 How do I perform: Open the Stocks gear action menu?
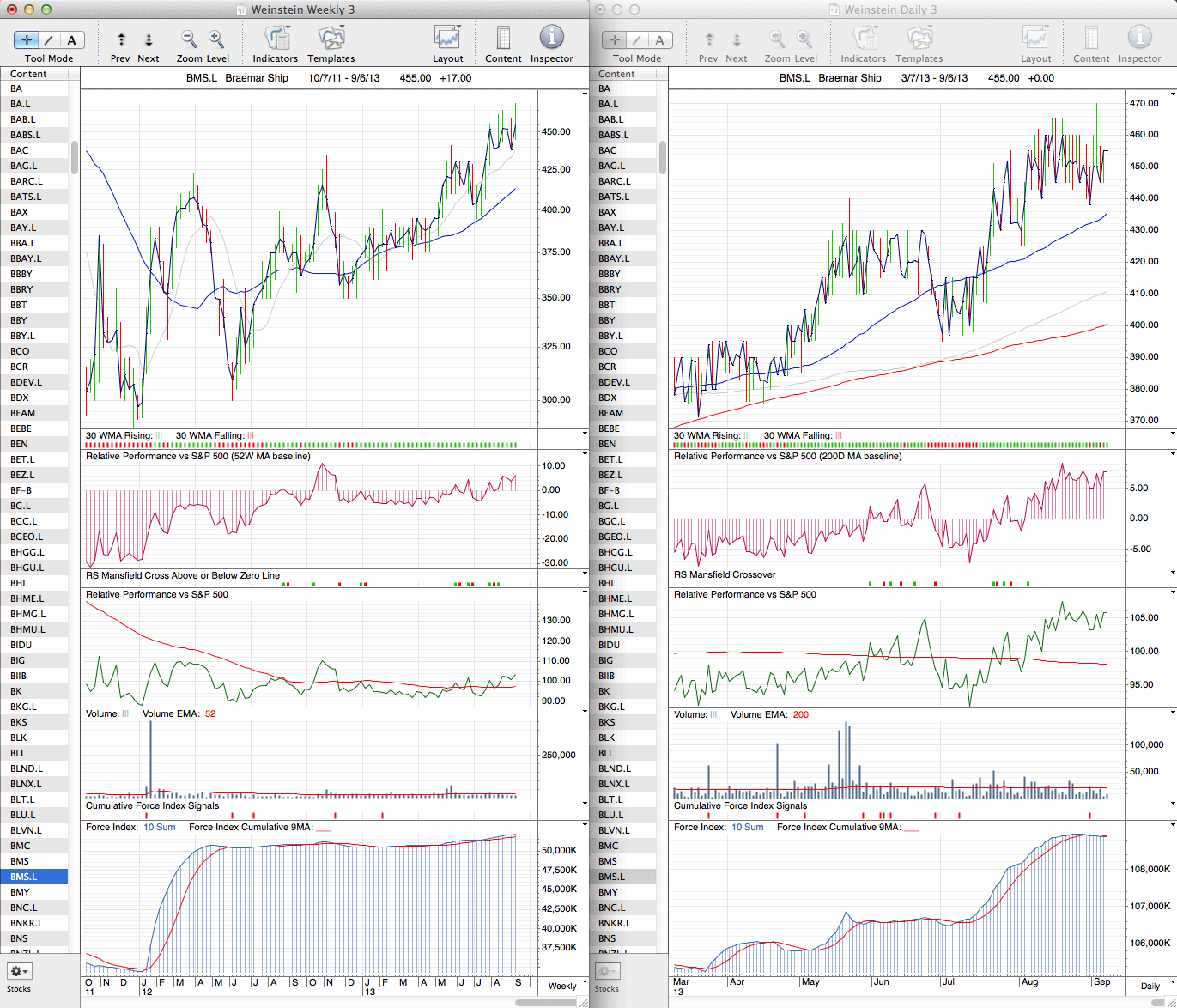[x=19, y=971]
